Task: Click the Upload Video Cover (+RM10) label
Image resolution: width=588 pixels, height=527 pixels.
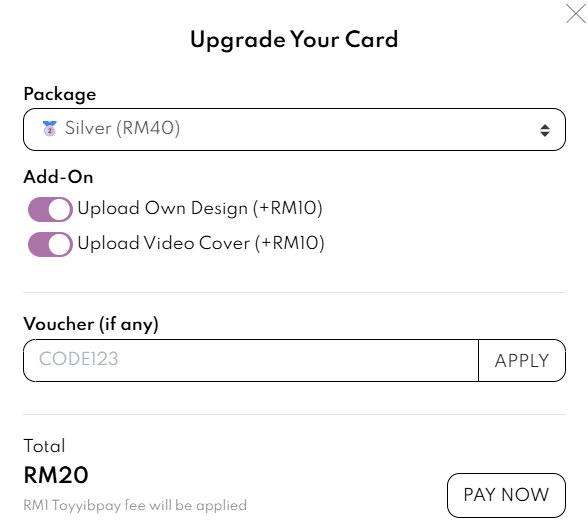Action: 201,243
